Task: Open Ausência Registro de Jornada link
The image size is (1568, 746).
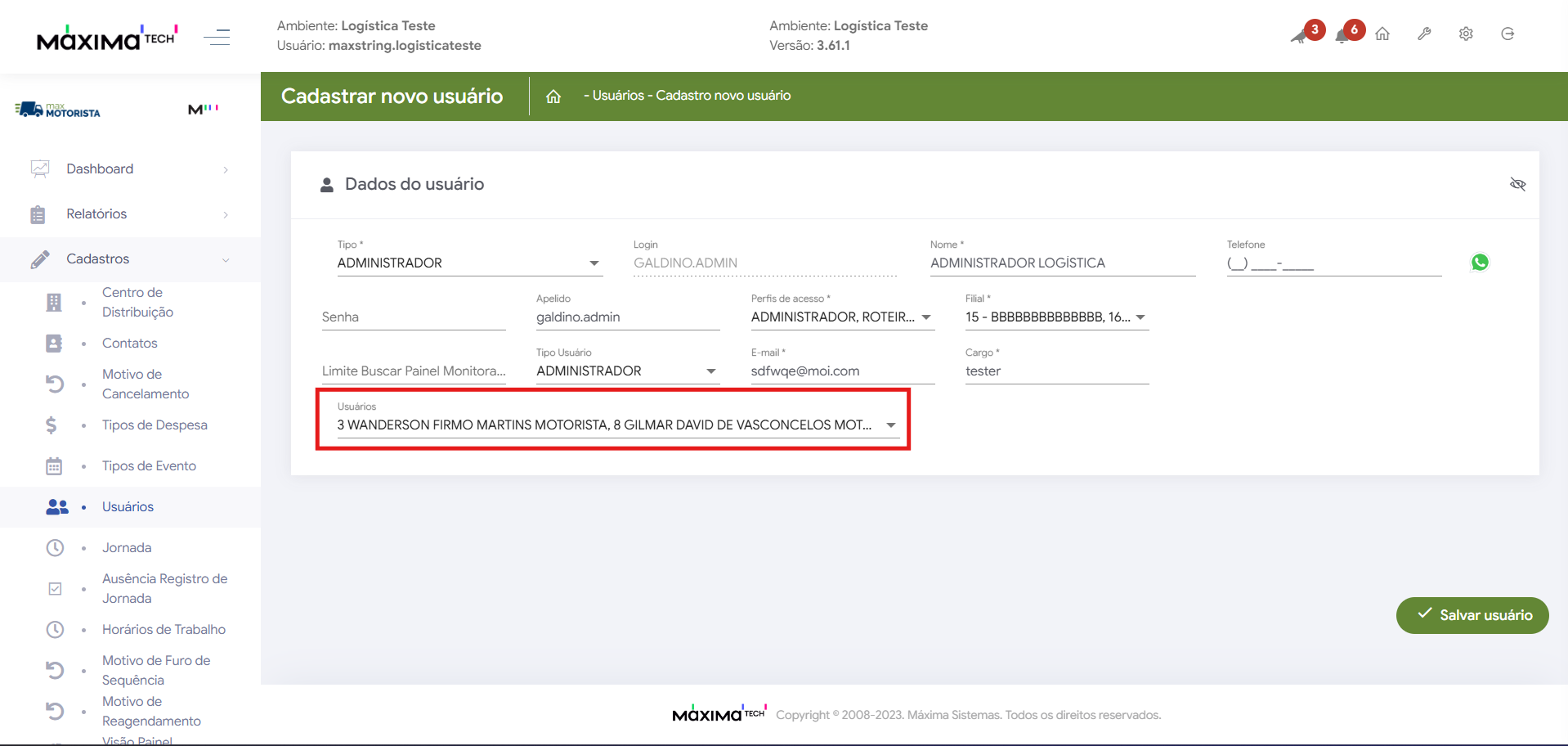Action: click(164, 589)
